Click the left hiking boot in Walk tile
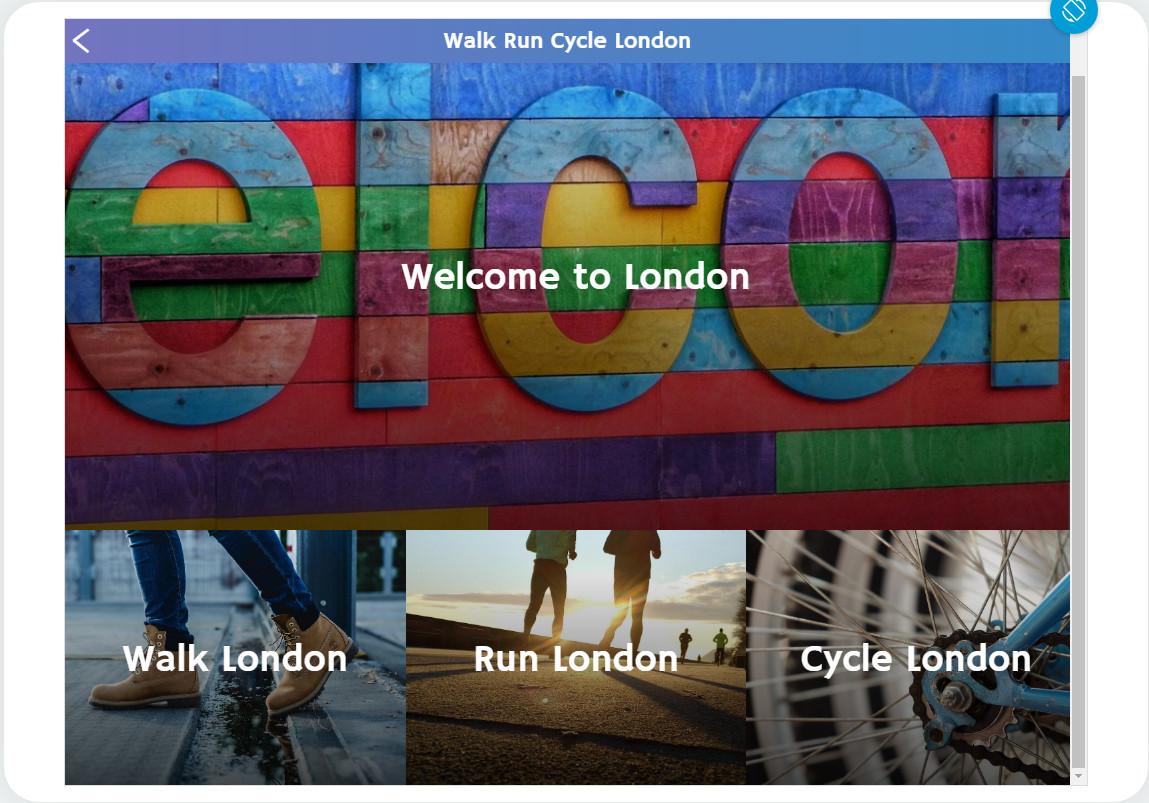The image size is (1149, 803). coord(147,670)
